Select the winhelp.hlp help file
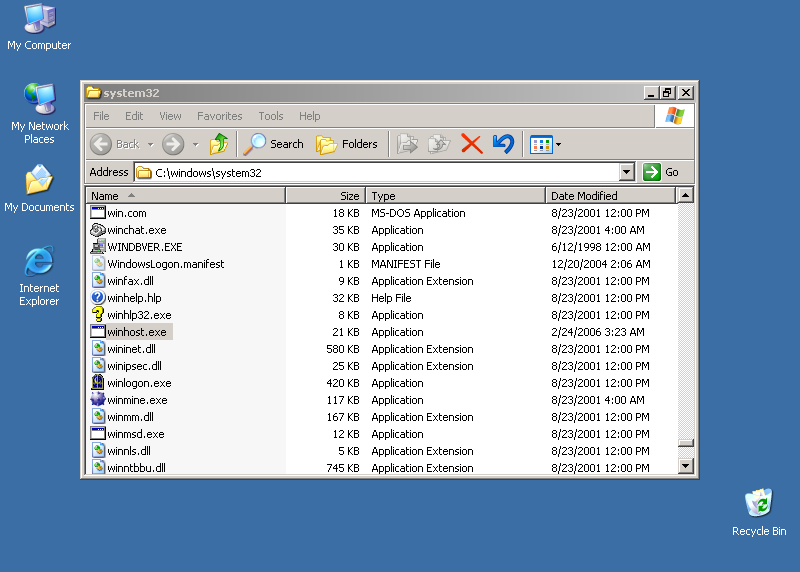The image size is (800, 572). pyautogui.click(x=134, y=298)
